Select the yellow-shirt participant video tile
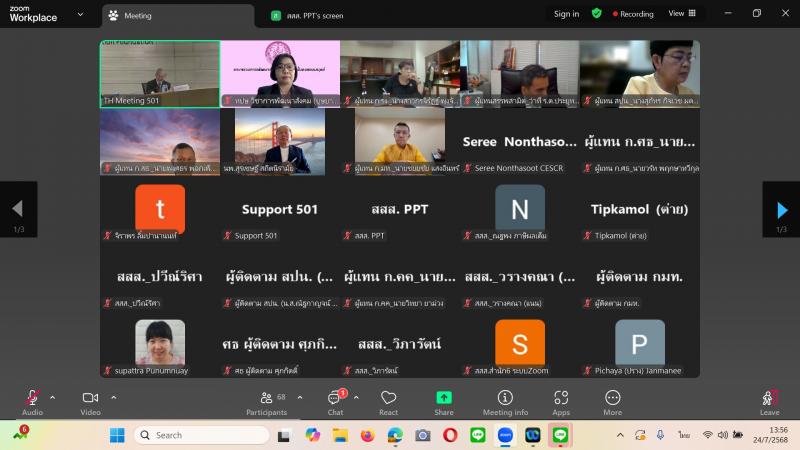 tap(400, 142)
